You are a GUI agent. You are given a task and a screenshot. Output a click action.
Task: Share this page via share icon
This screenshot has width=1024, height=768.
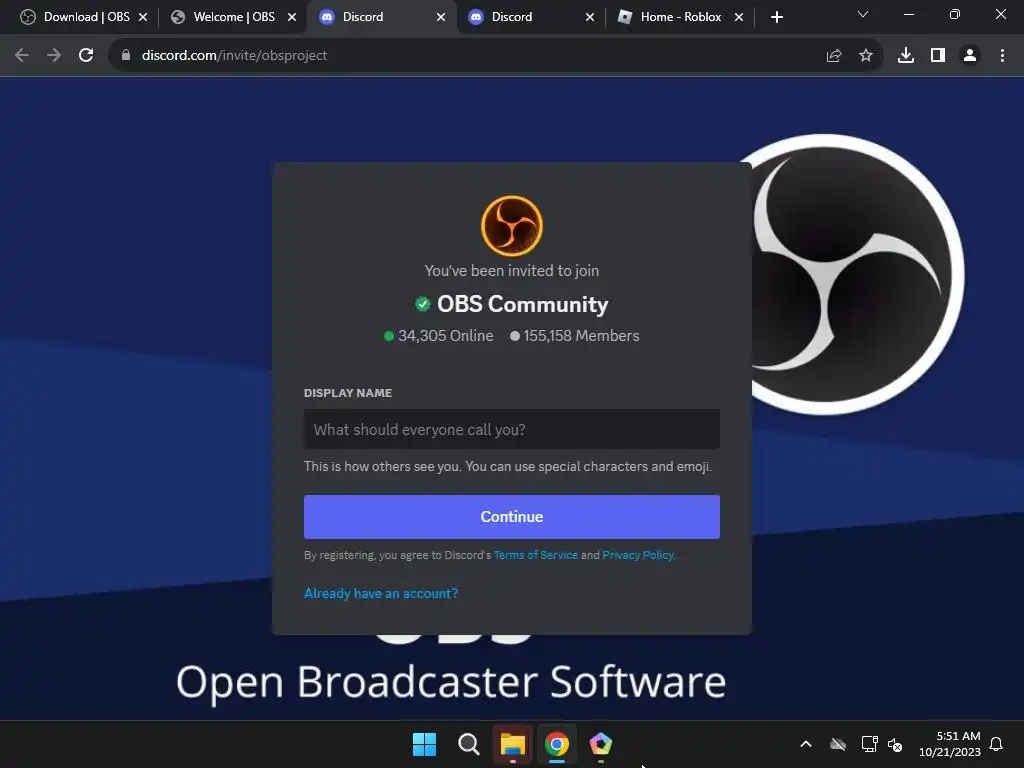[834, 56]
